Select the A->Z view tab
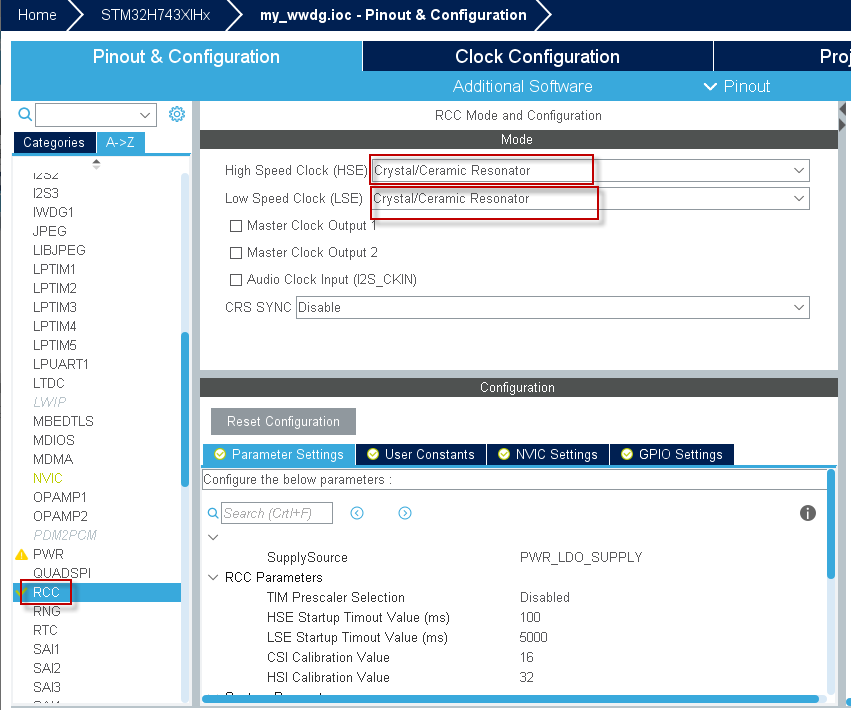Screen dimensions: 851x710 pyautogui.click(x=120, y=143)
